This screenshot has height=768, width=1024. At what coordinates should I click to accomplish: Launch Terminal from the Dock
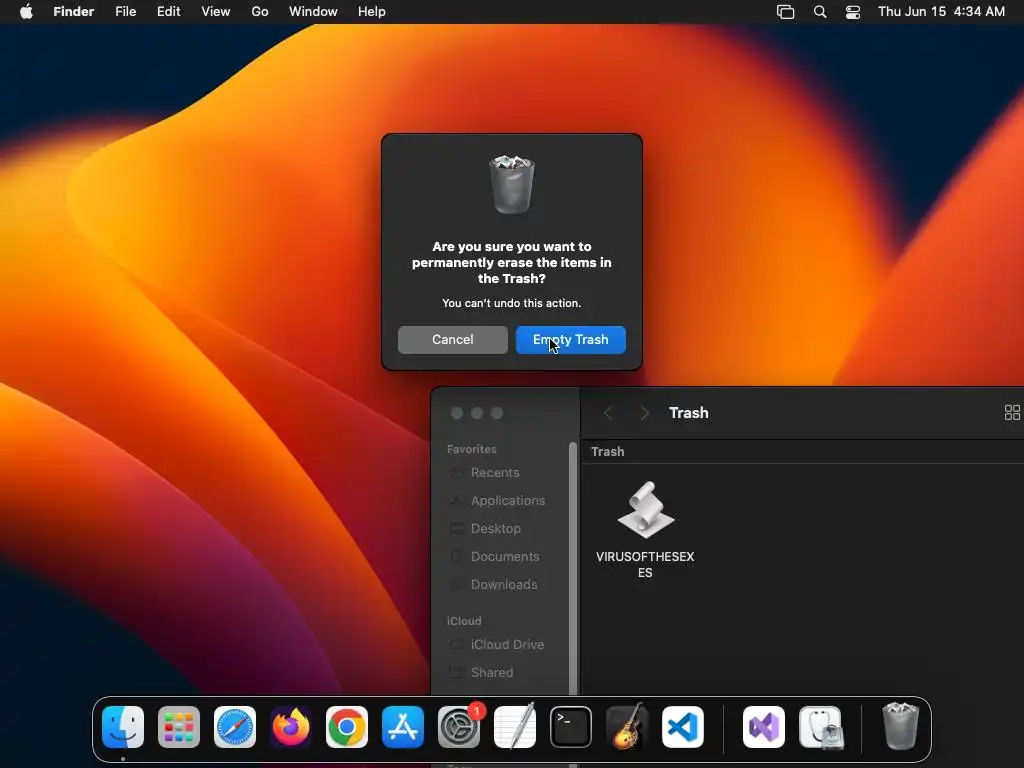click(x=571, y=727)
